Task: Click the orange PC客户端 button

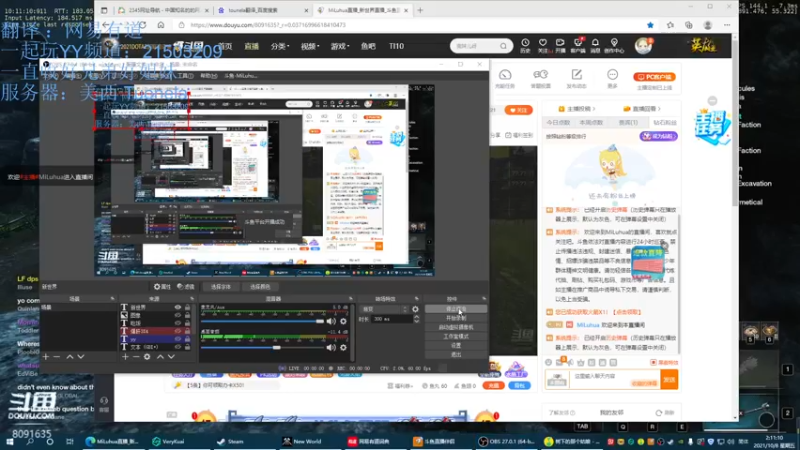Action: click(x=655, y=77)
